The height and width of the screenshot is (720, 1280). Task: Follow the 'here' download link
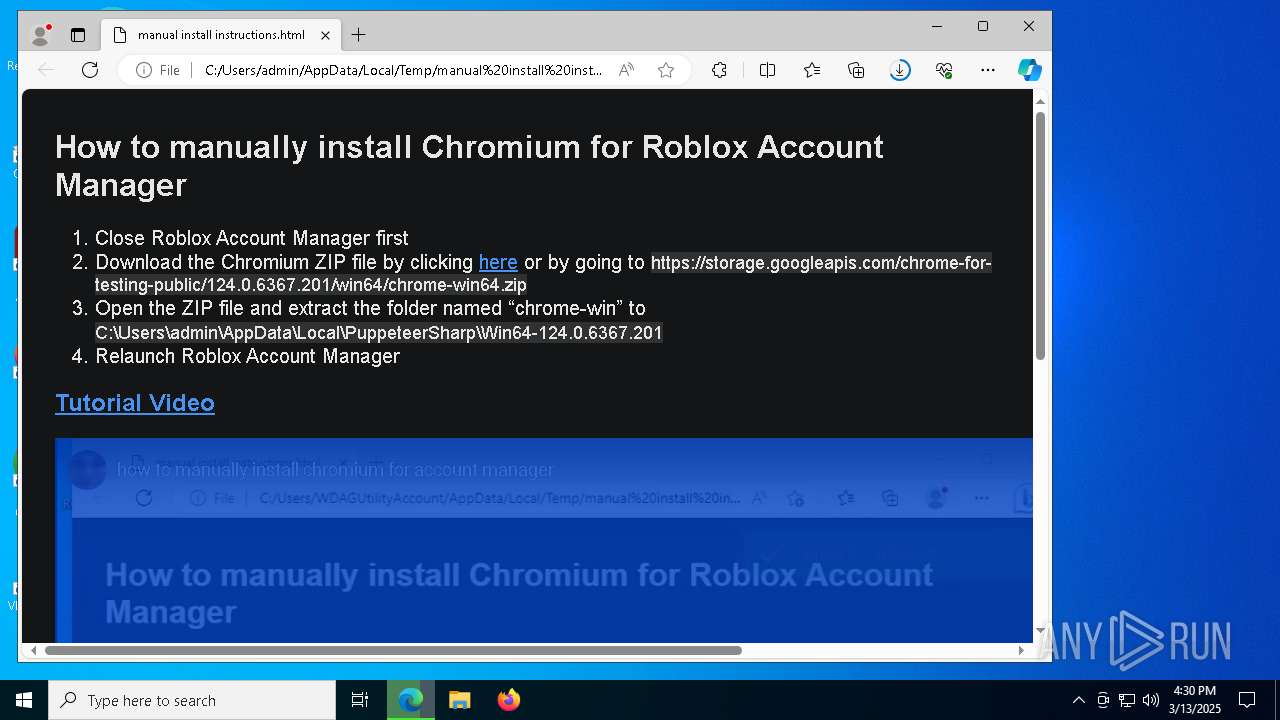click(498, 262)
